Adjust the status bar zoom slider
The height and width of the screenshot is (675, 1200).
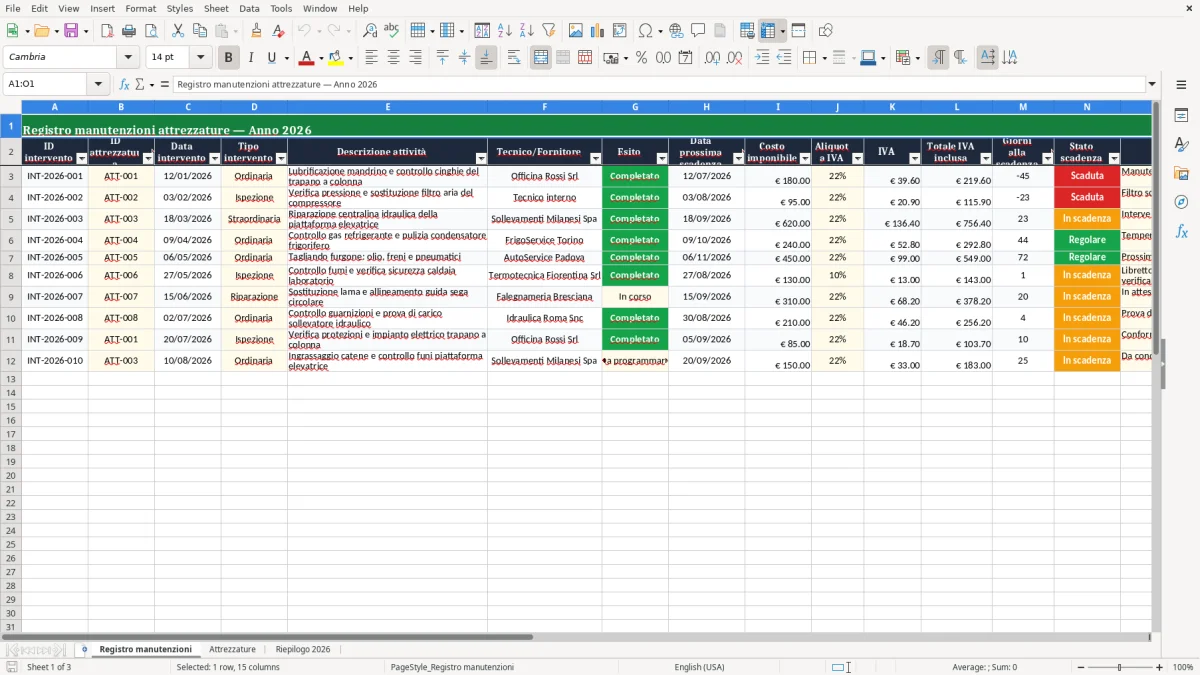click(x=1119, y=667)
